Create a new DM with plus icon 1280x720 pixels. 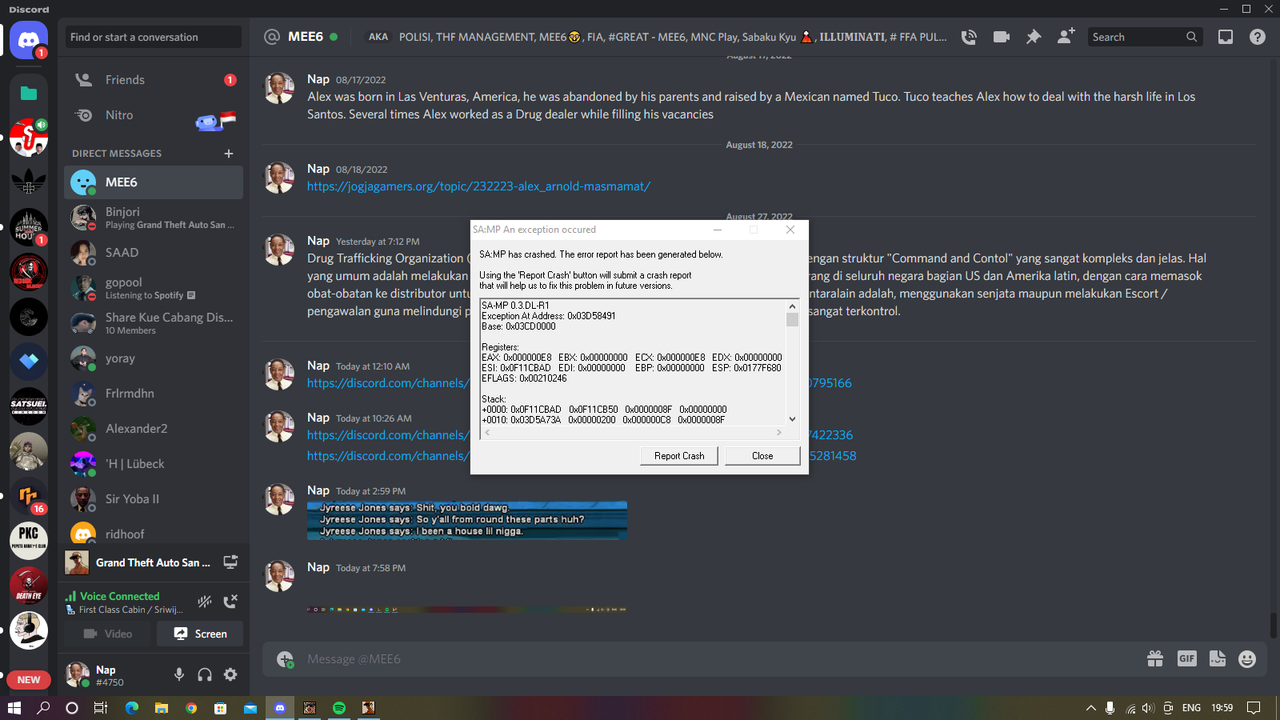click(x=229, y=153)
